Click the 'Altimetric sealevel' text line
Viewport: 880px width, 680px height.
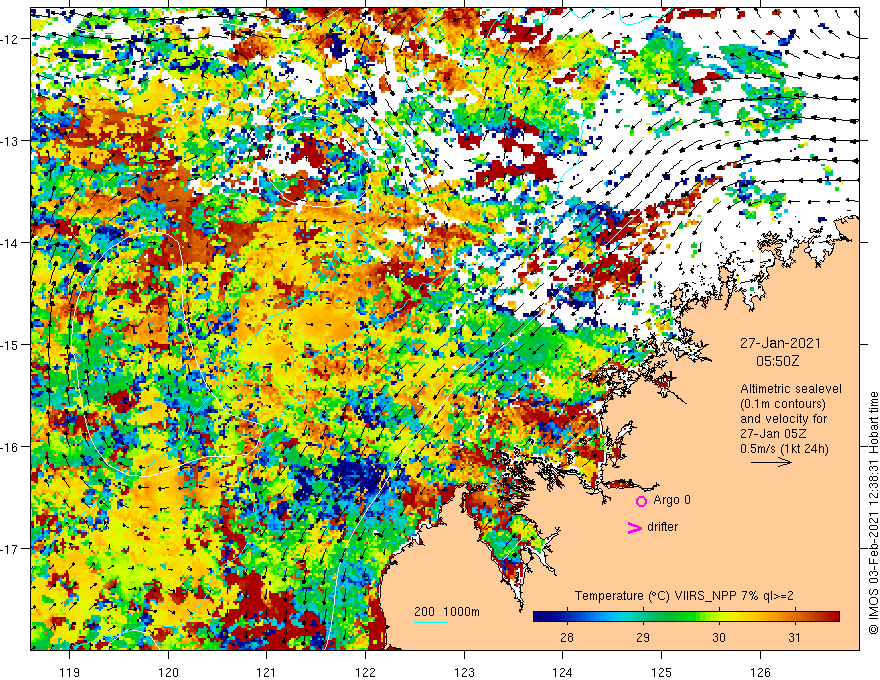click(791, 389)
